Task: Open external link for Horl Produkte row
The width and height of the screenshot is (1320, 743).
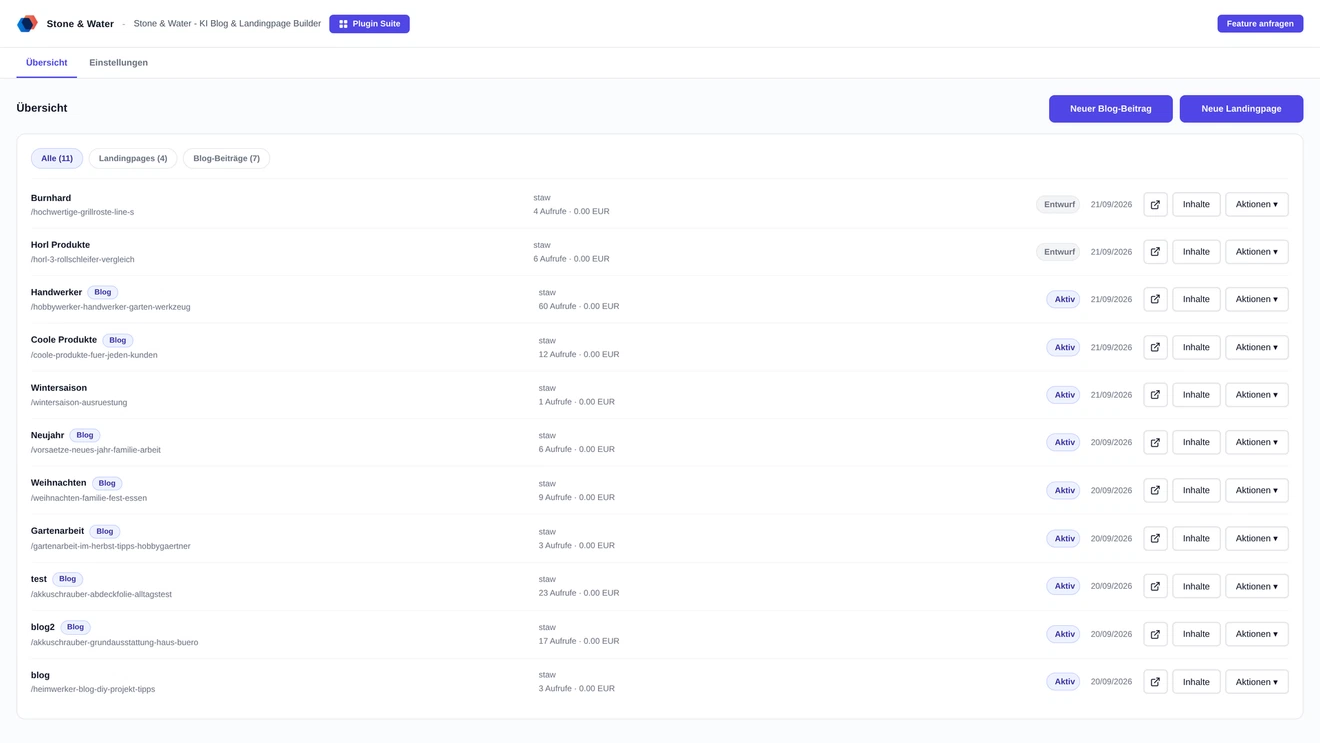Action: (1155, 252)
